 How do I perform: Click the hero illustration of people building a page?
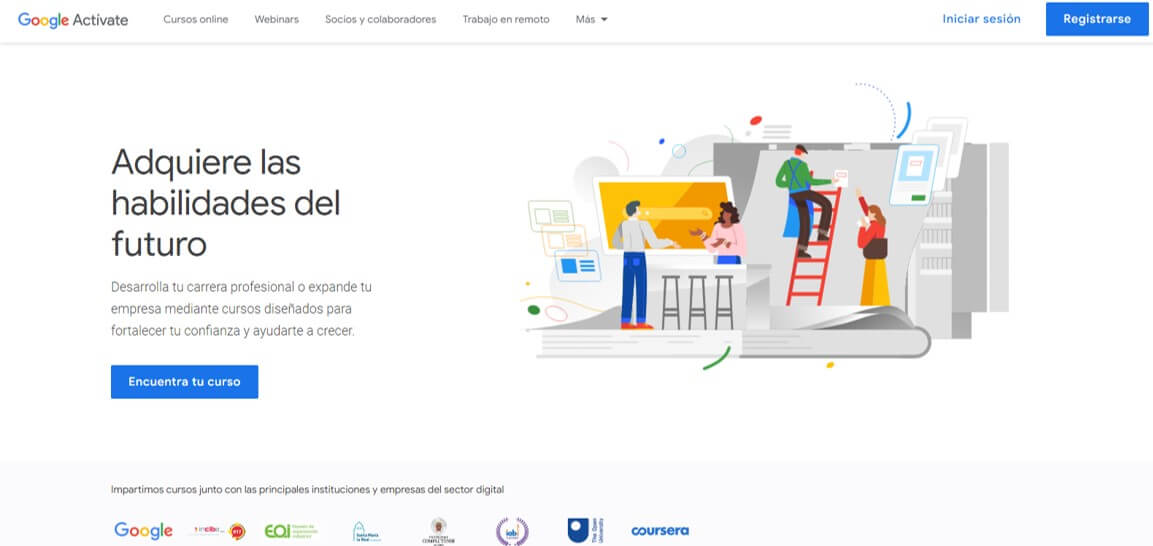click(765, 226)
